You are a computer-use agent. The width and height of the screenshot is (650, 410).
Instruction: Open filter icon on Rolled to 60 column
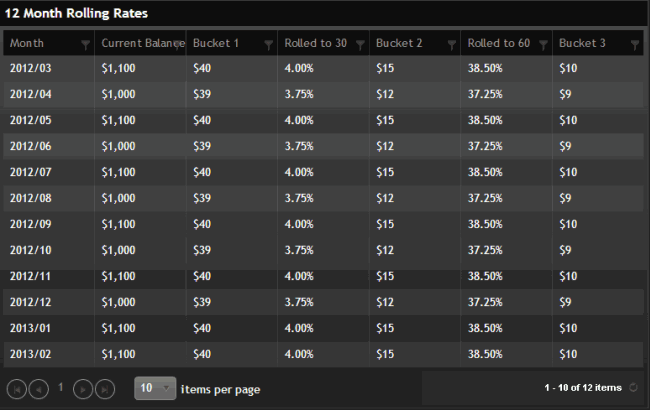(543, 44)
